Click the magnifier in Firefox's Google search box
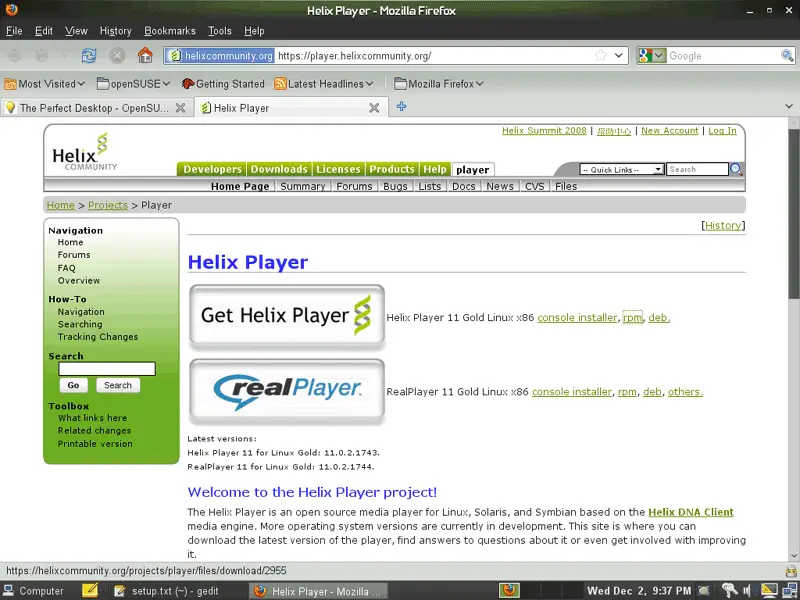 pyautogui.click(x=787, y=56)
